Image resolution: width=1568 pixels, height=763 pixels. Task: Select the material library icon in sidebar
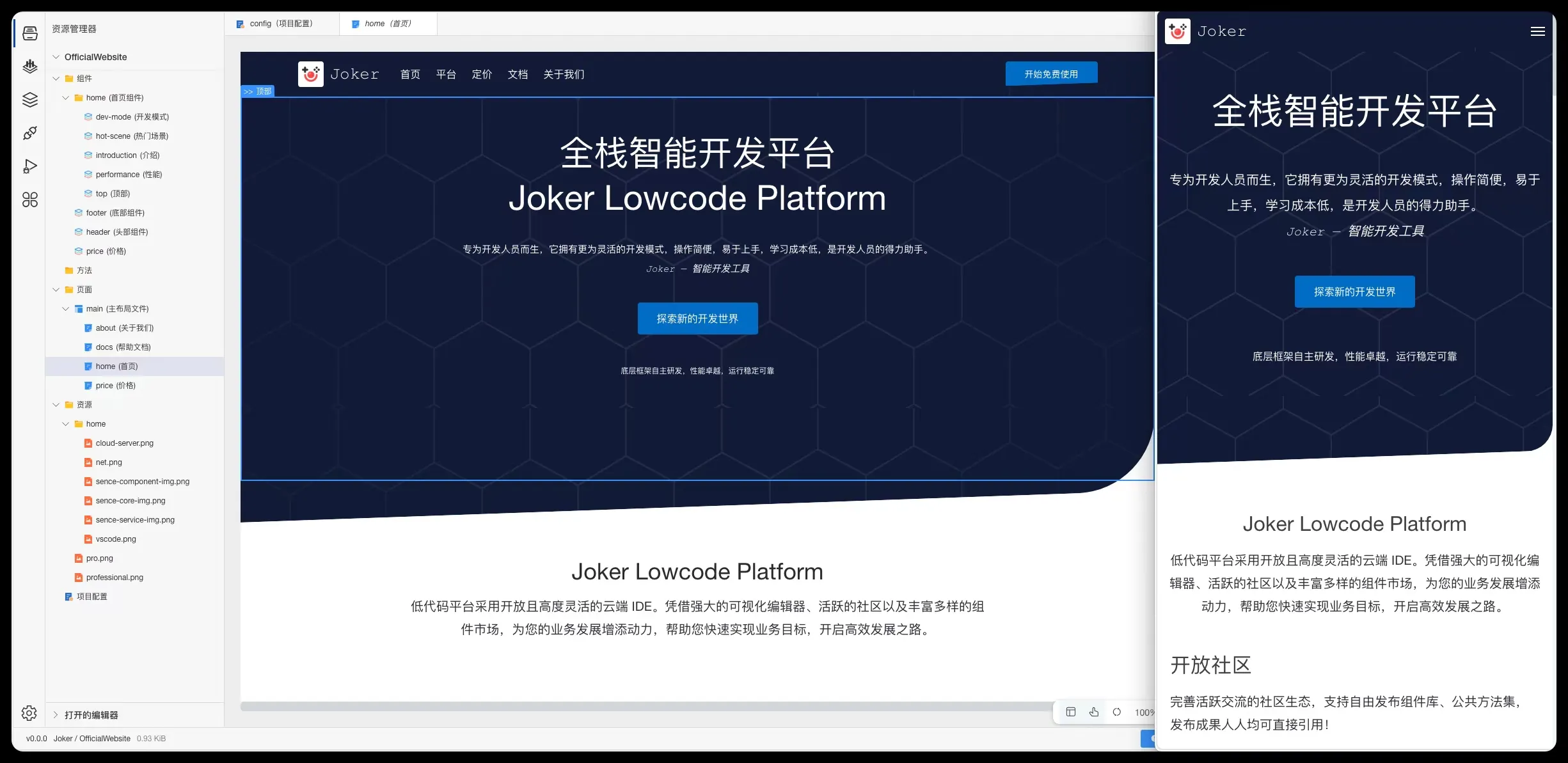(x=29, y=67)
